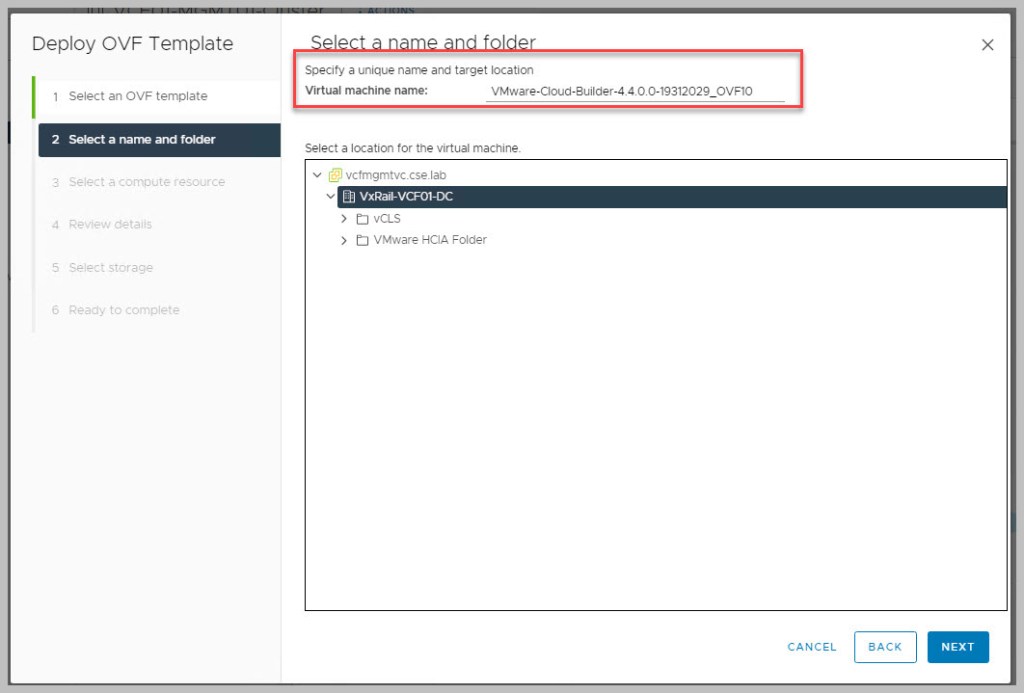1024x693 pixels.
Task: Expand the vCLS folder
Action: click(344, 219)
